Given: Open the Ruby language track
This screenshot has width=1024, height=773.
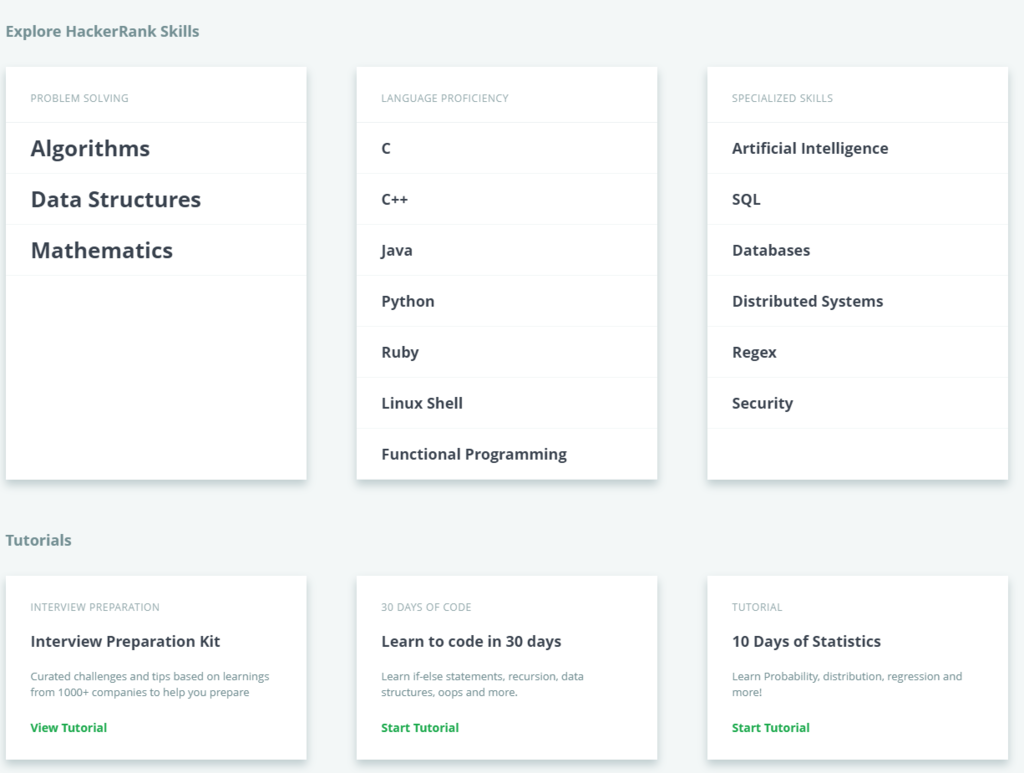Looking at the screenshot, I should (x=400, y=353).
